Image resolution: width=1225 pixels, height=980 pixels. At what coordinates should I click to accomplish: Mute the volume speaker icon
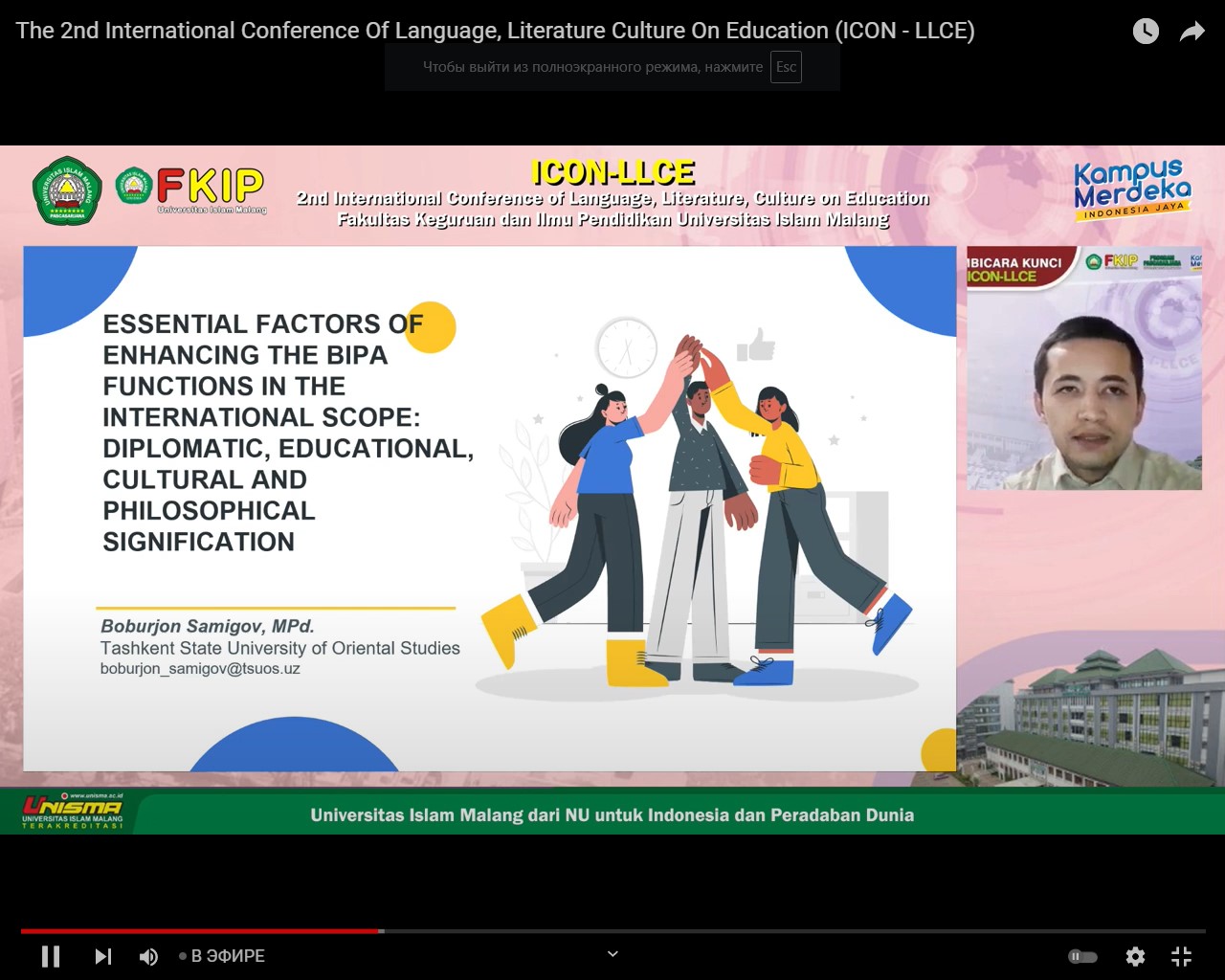[148, 956]
